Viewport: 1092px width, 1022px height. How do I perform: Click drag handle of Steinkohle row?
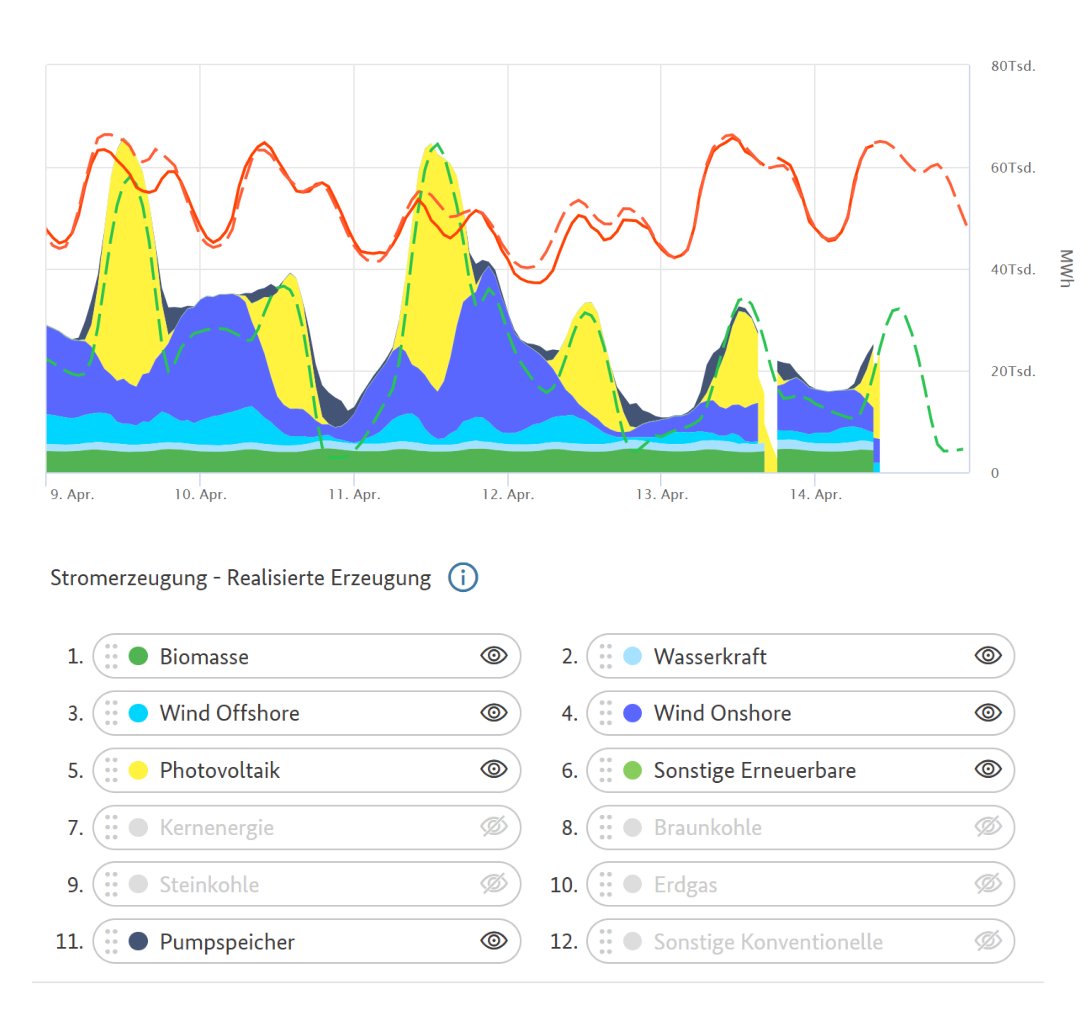[111, 885]
